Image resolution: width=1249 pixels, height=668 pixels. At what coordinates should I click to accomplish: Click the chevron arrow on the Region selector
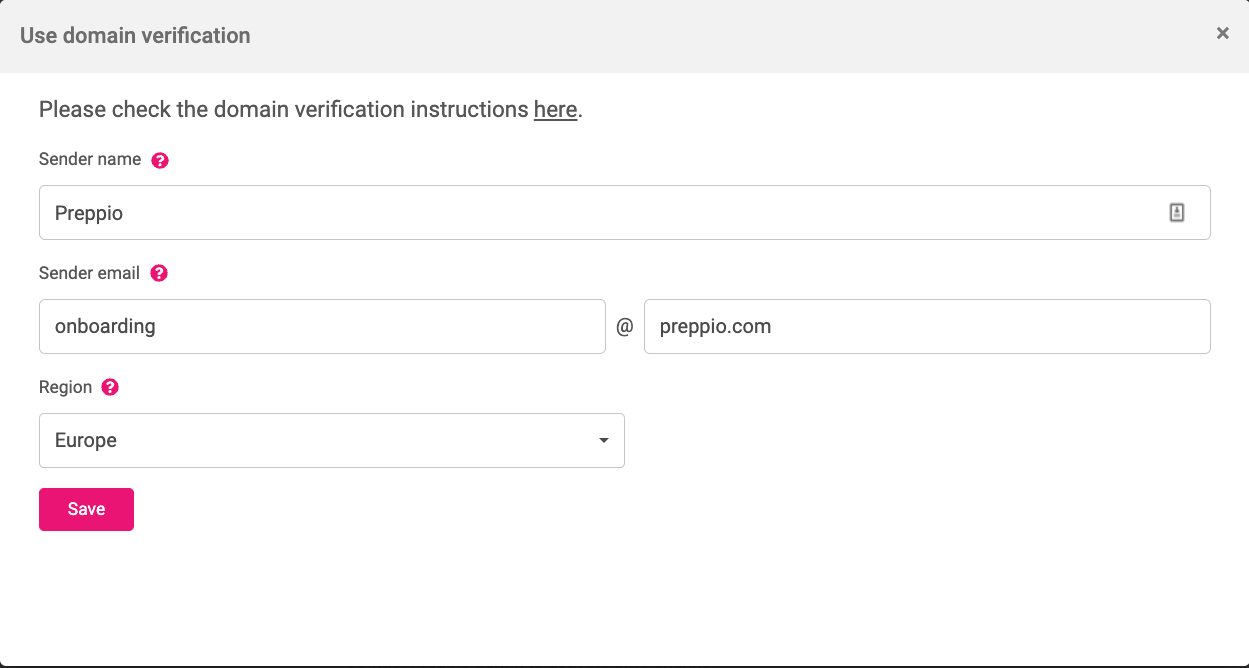point(603,440)
